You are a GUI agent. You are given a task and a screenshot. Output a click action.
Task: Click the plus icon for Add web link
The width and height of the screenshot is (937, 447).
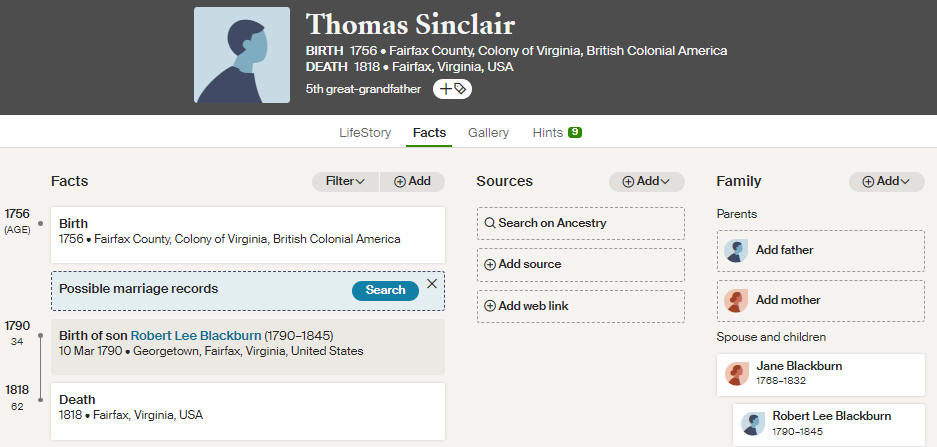(490, 306)
